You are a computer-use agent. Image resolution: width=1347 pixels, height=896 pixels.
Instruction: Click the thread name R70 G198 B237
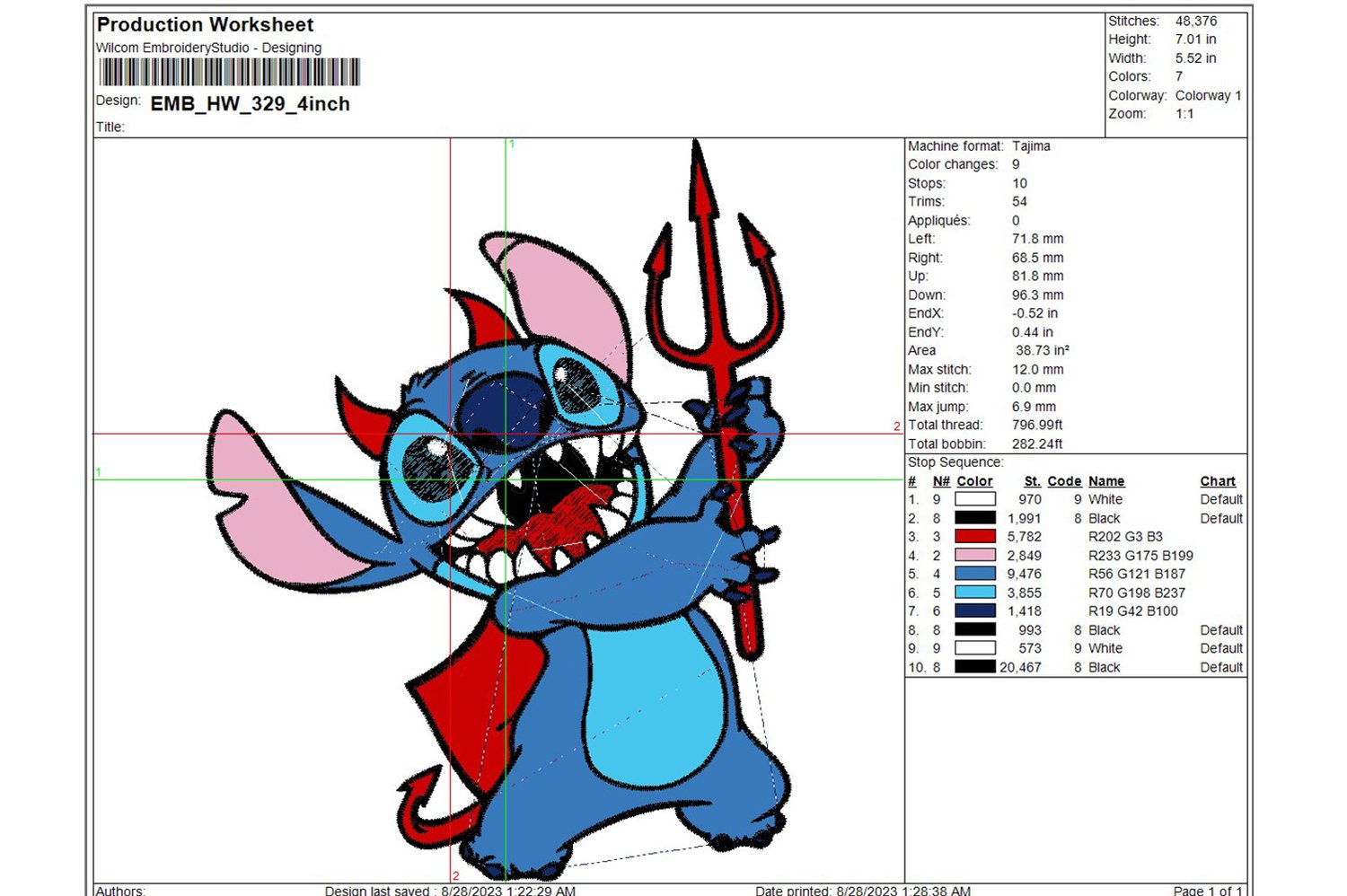[x=1137, y=593]
